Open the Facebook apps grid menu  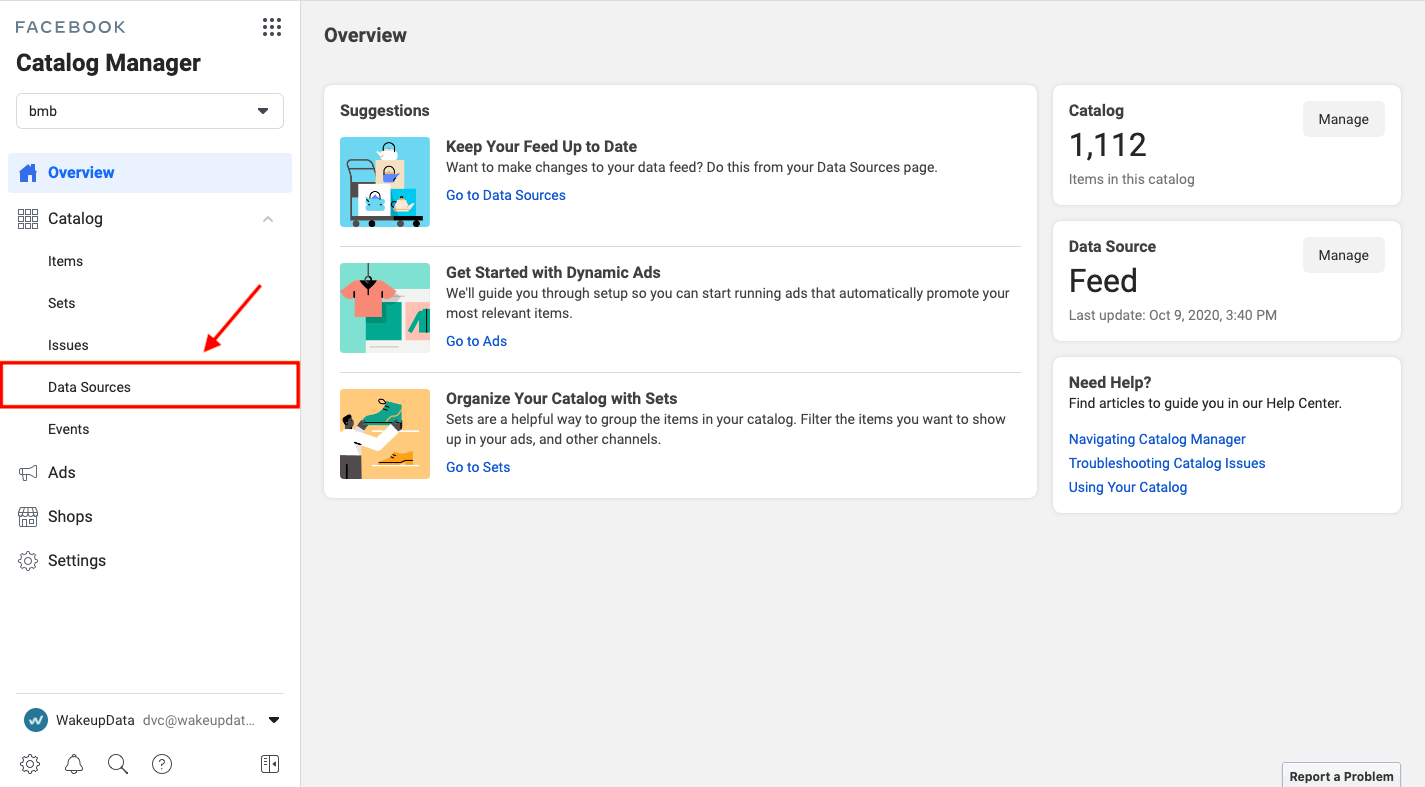click(x=272, y=27)
